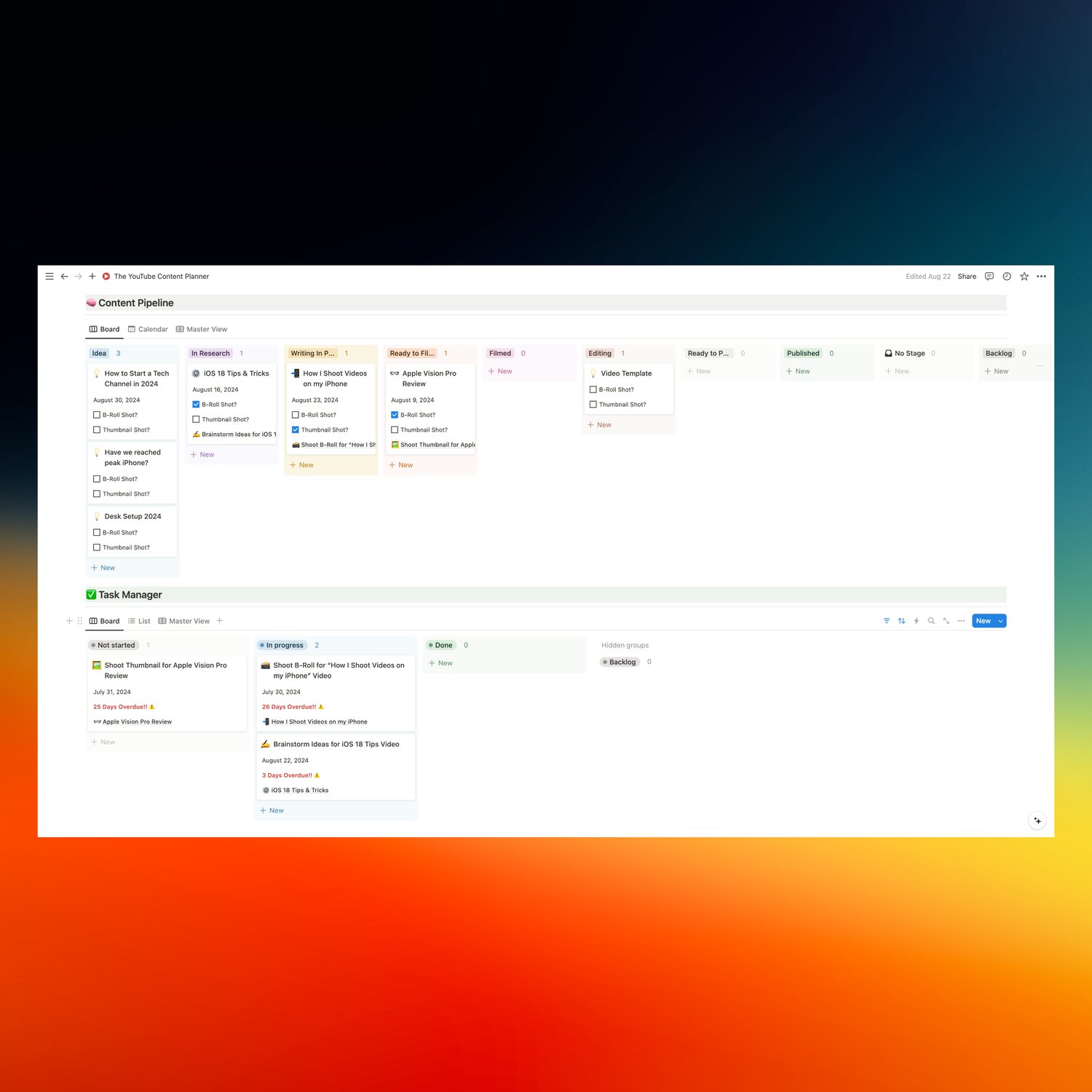This screenshot has width=1092, height=1092.
Task: Check Thumbnail Shot on How to Start a Tech Channel
Action: click(x=97, y=430)
